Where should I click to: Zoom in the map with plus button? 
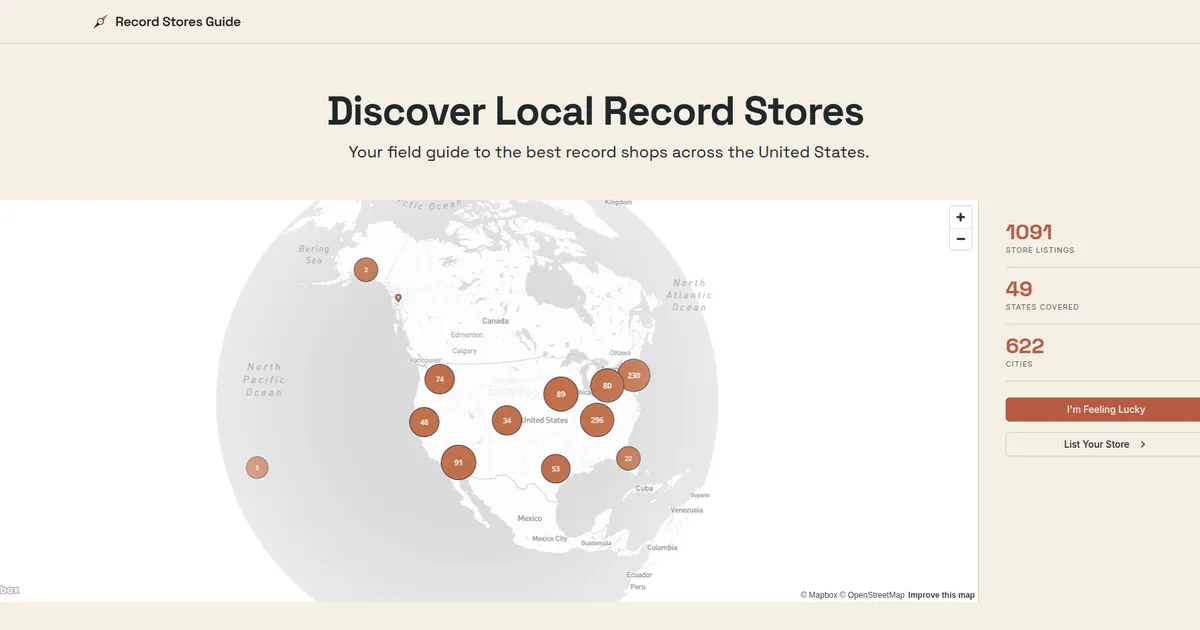point(960,217)
